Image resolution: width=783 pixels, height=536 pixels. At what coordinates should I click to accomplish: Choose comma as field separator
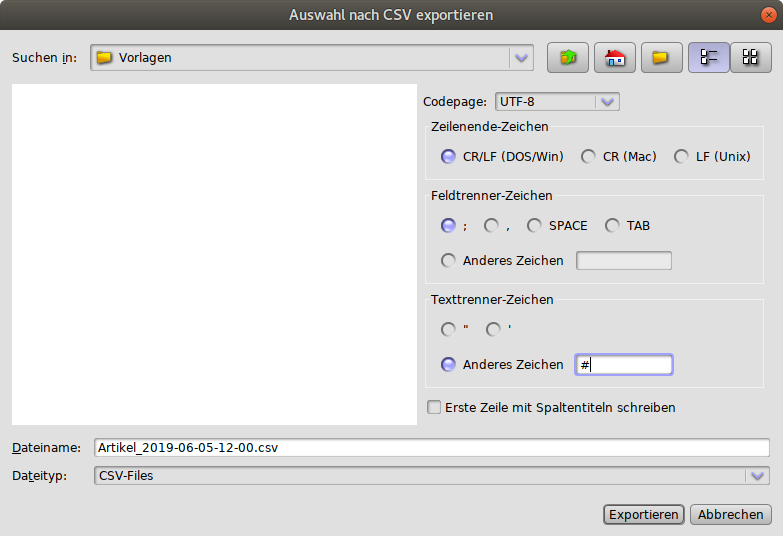(491, 226)
